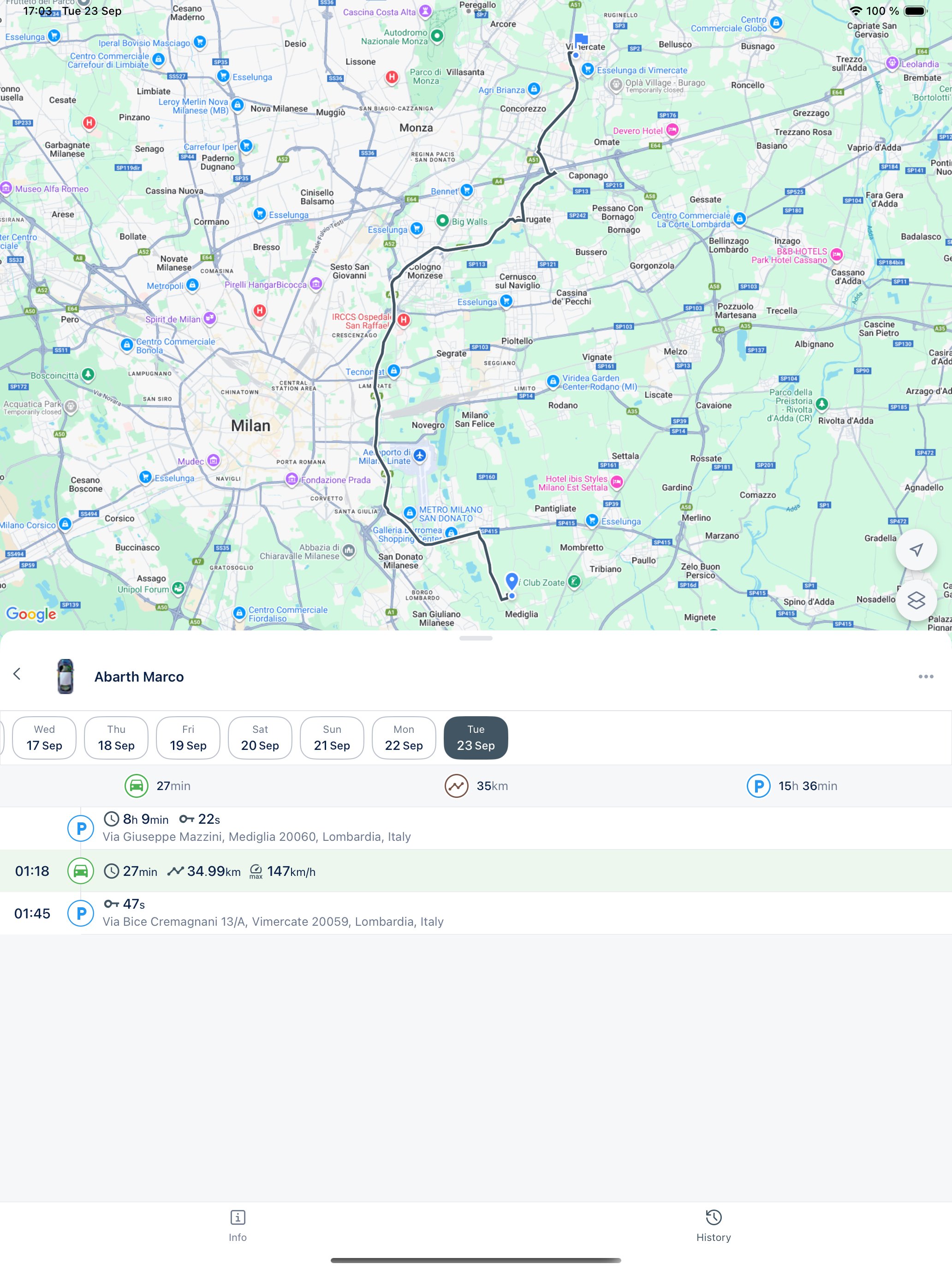Tap the Aberth Marco vehicle name
Screen dimensions: 952x1270
(x=139, y=677)
